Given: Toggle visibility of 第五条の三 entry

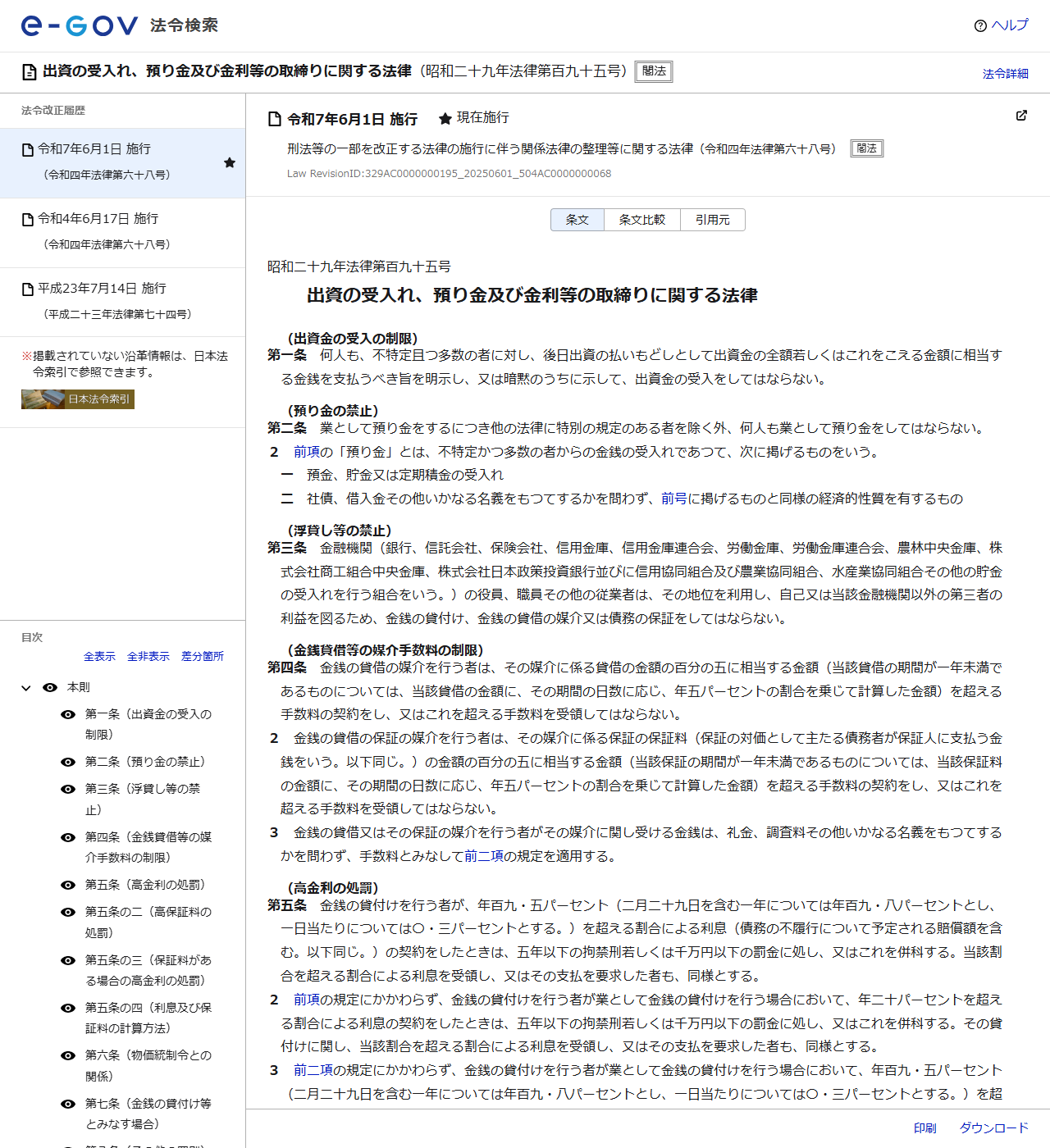Looking at the screenshot, I should (x=69, y=961).
